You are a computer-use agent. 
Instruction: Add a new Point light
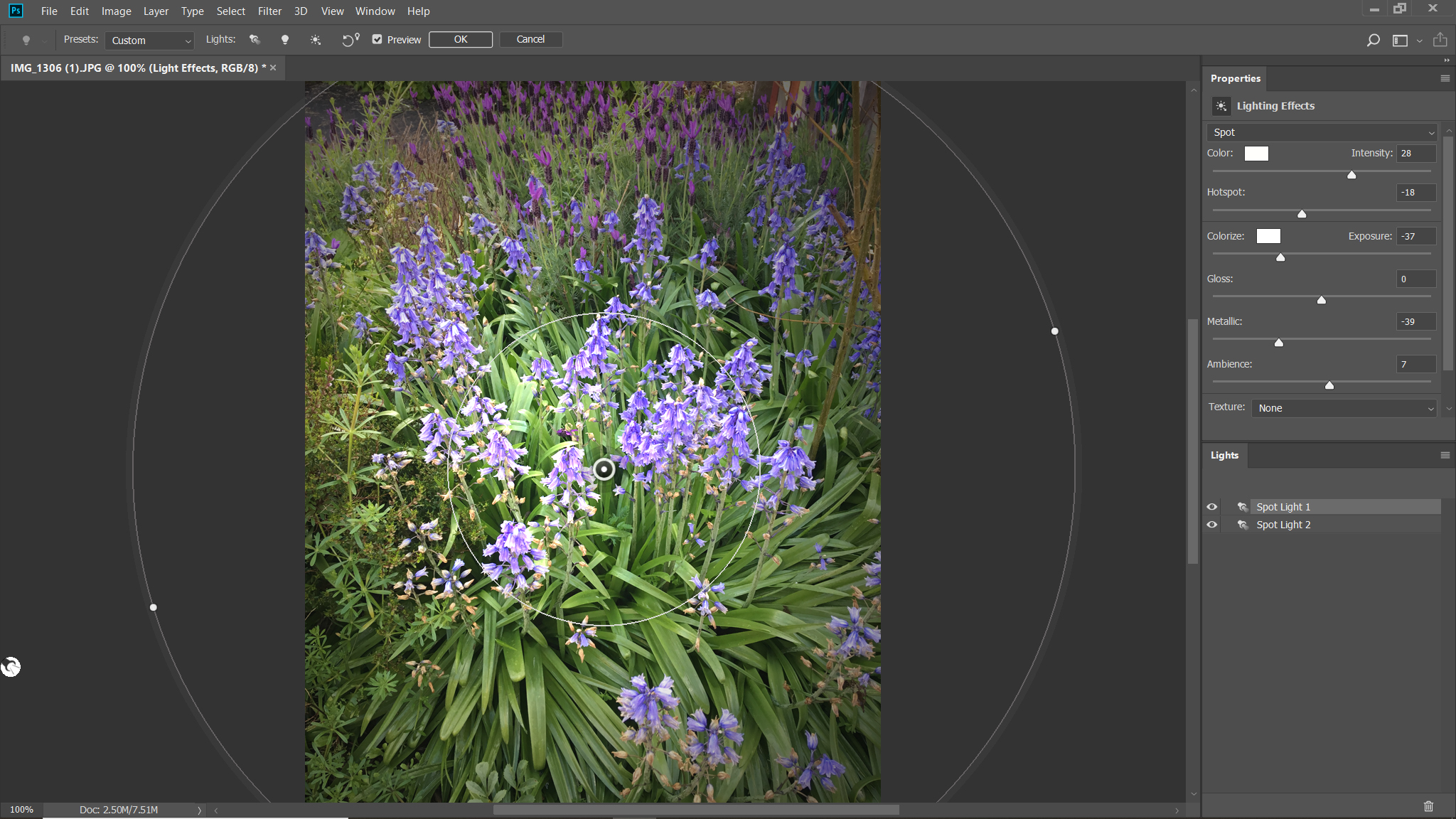point(284,39)
